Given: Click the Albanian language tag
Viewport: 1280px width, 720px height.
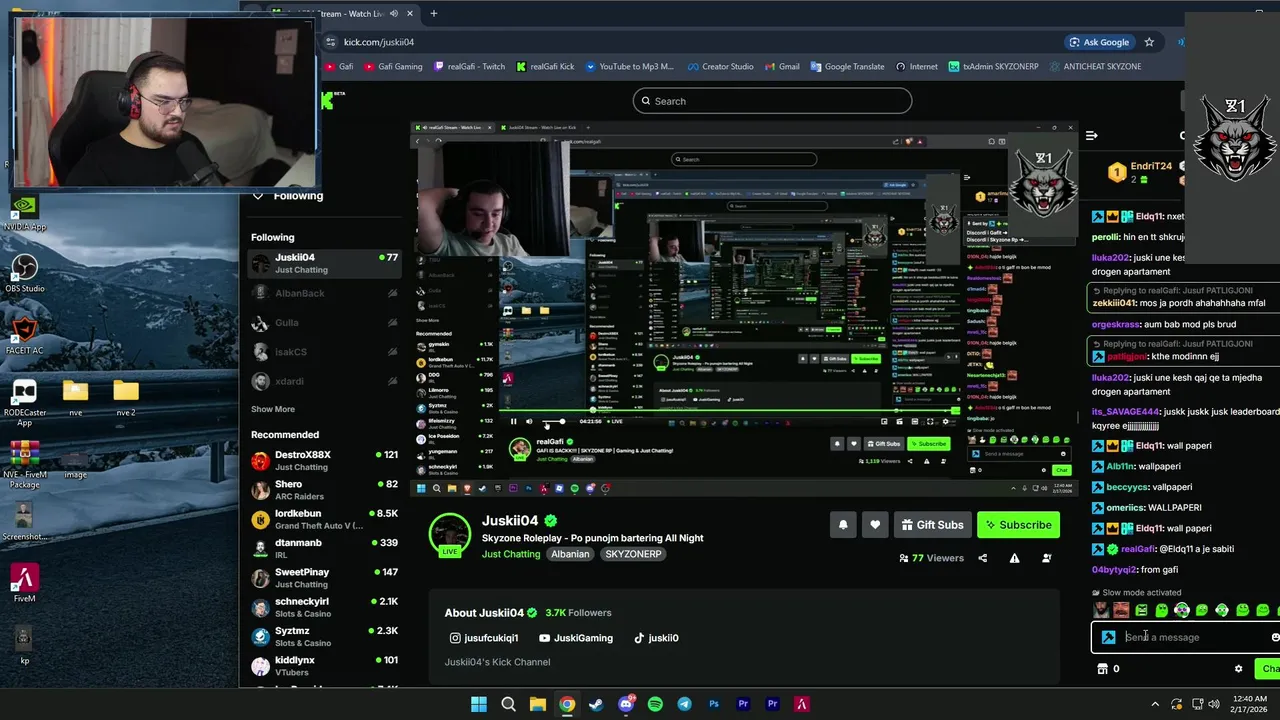Looking at the screenshot, I should [x=570, y=554].
